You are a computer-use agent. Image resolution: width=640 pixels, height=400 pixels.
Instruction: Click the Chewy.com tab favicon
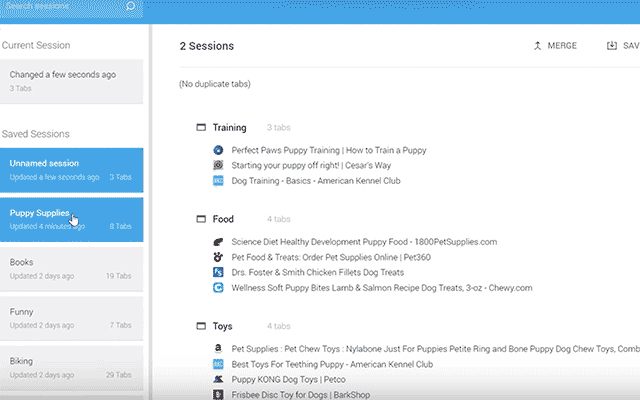coord(218,287)
